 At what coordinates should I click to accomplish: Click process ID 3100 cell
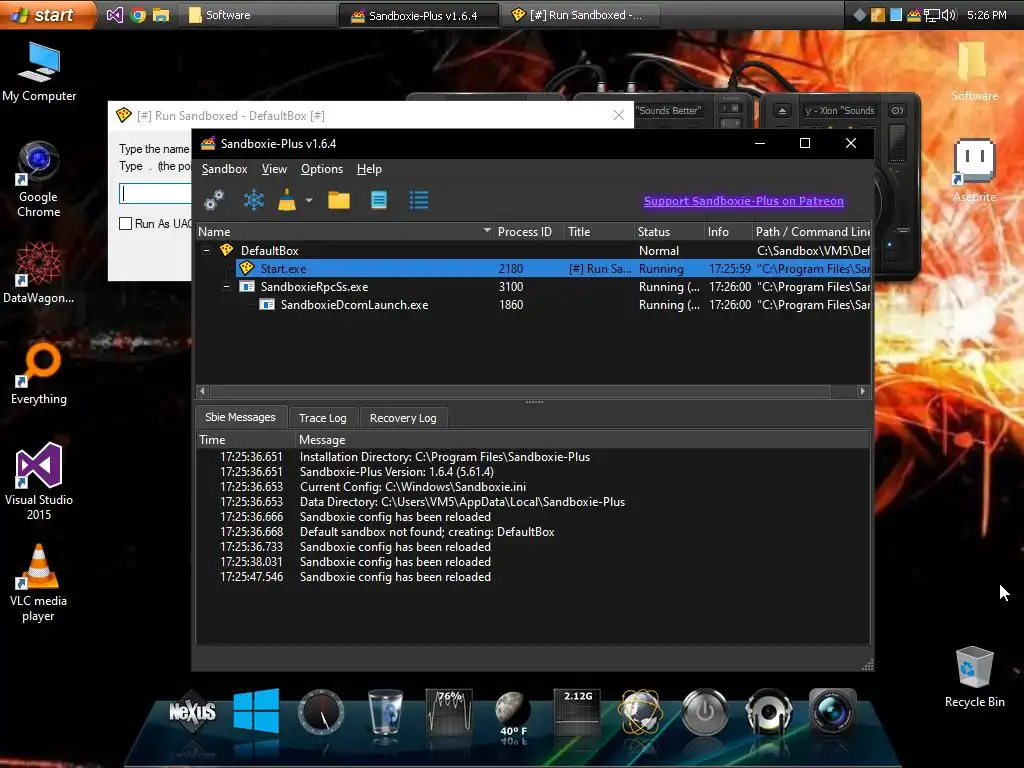[511, 287]
